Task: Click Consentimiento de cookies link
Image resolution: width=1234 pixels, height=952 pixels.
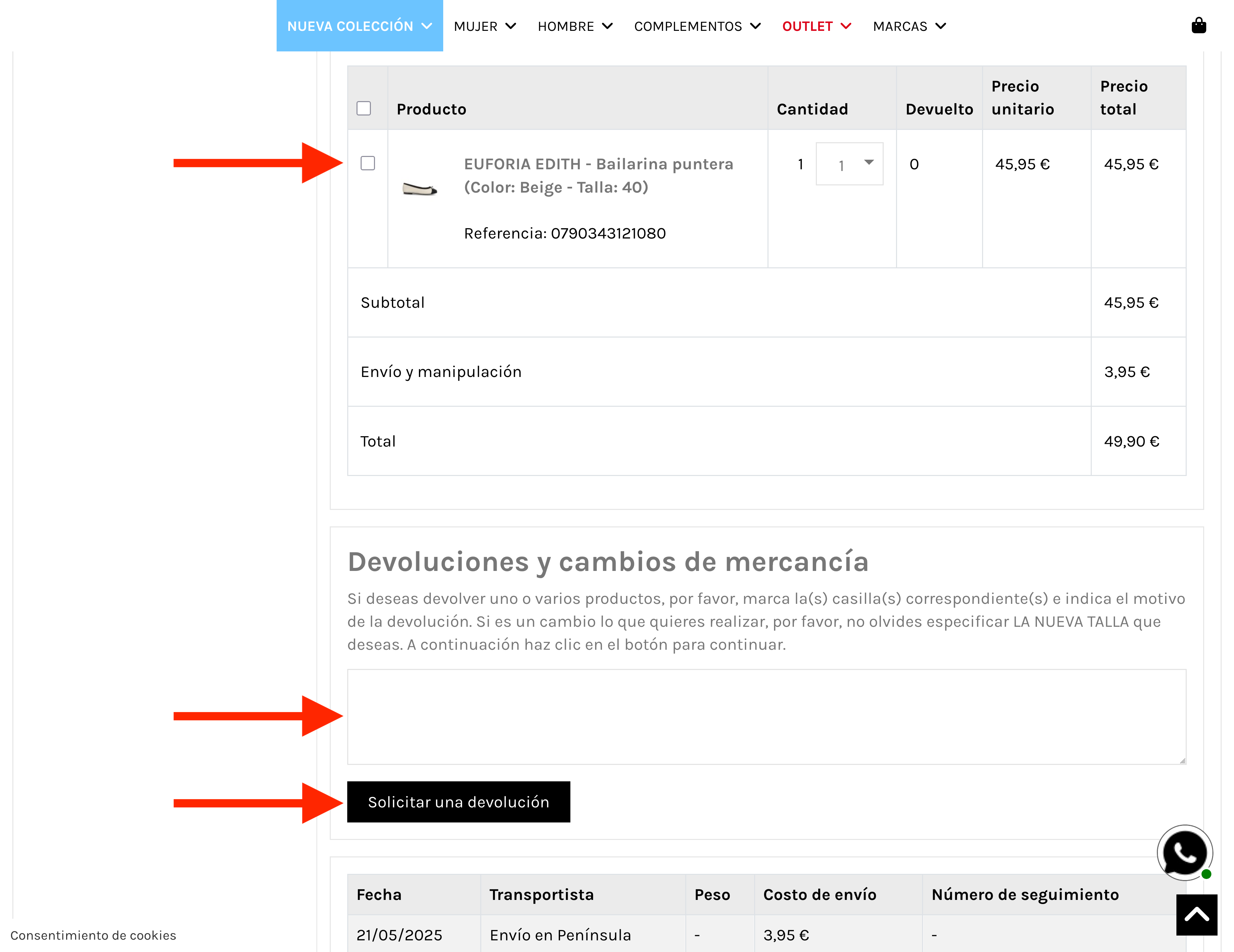Action: 93,935
